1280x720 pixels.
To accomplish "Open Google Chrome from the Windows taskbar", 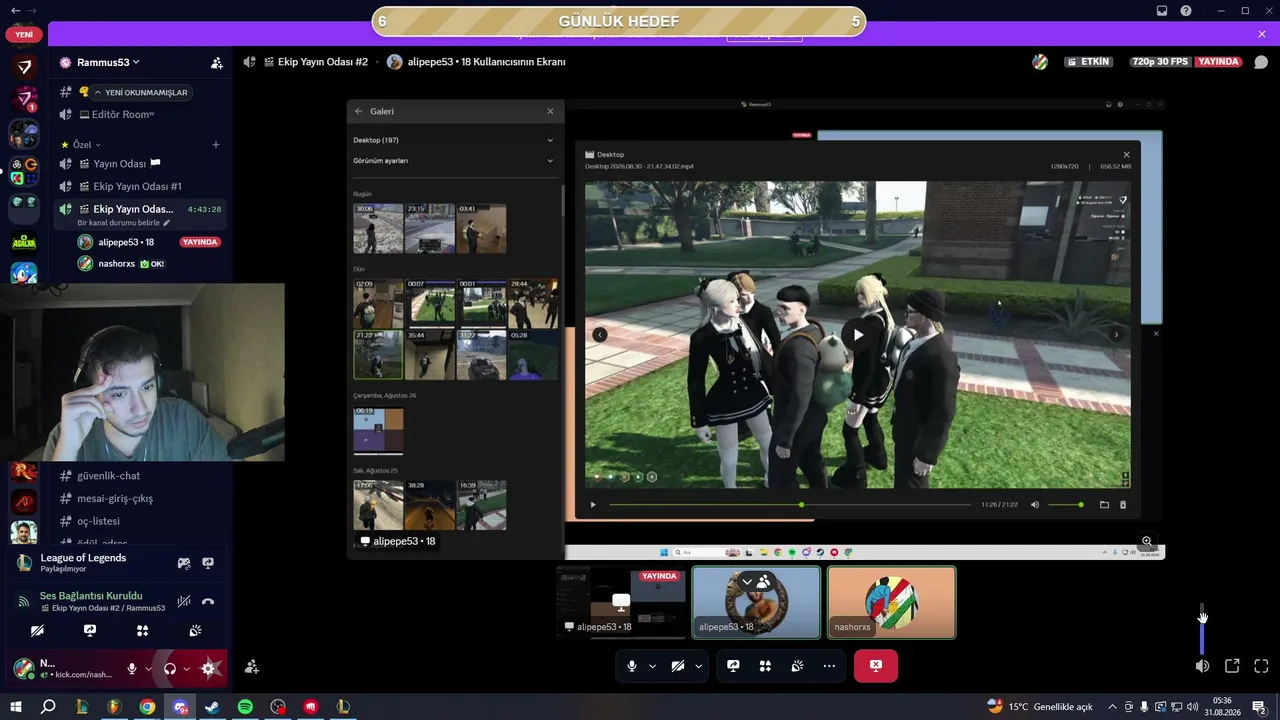I will 147,707.
